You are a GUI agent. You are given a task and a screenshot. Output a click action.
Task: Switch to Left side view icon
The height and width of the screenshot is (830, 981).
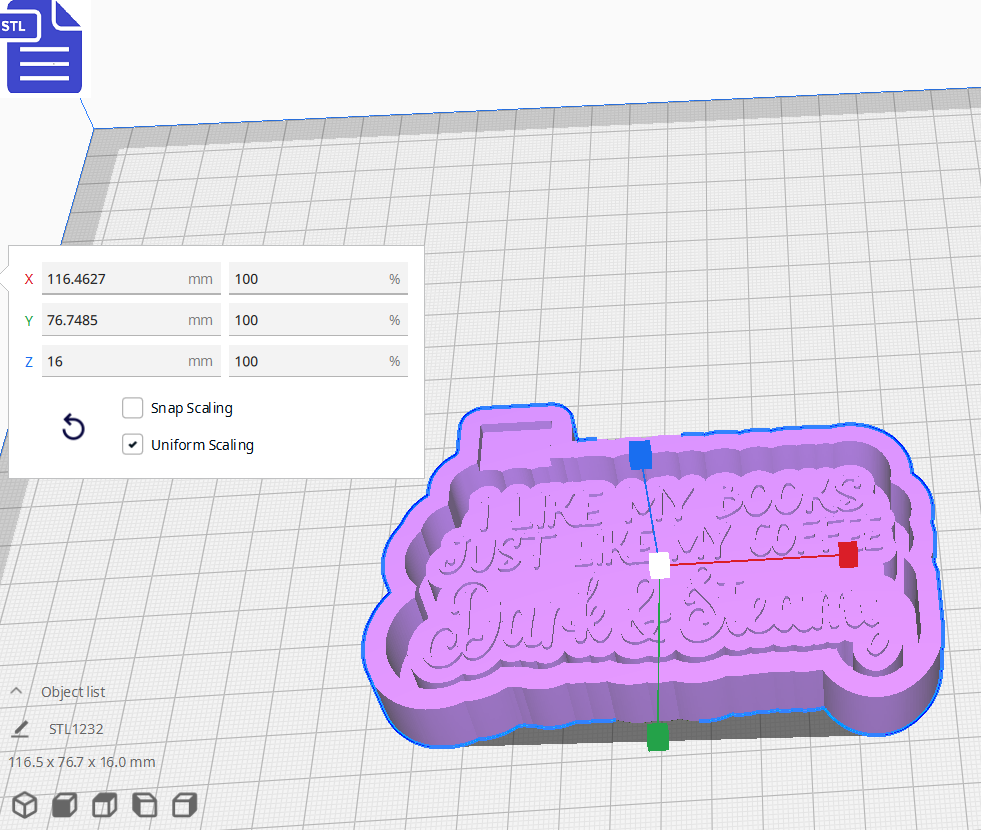point(143,805)
